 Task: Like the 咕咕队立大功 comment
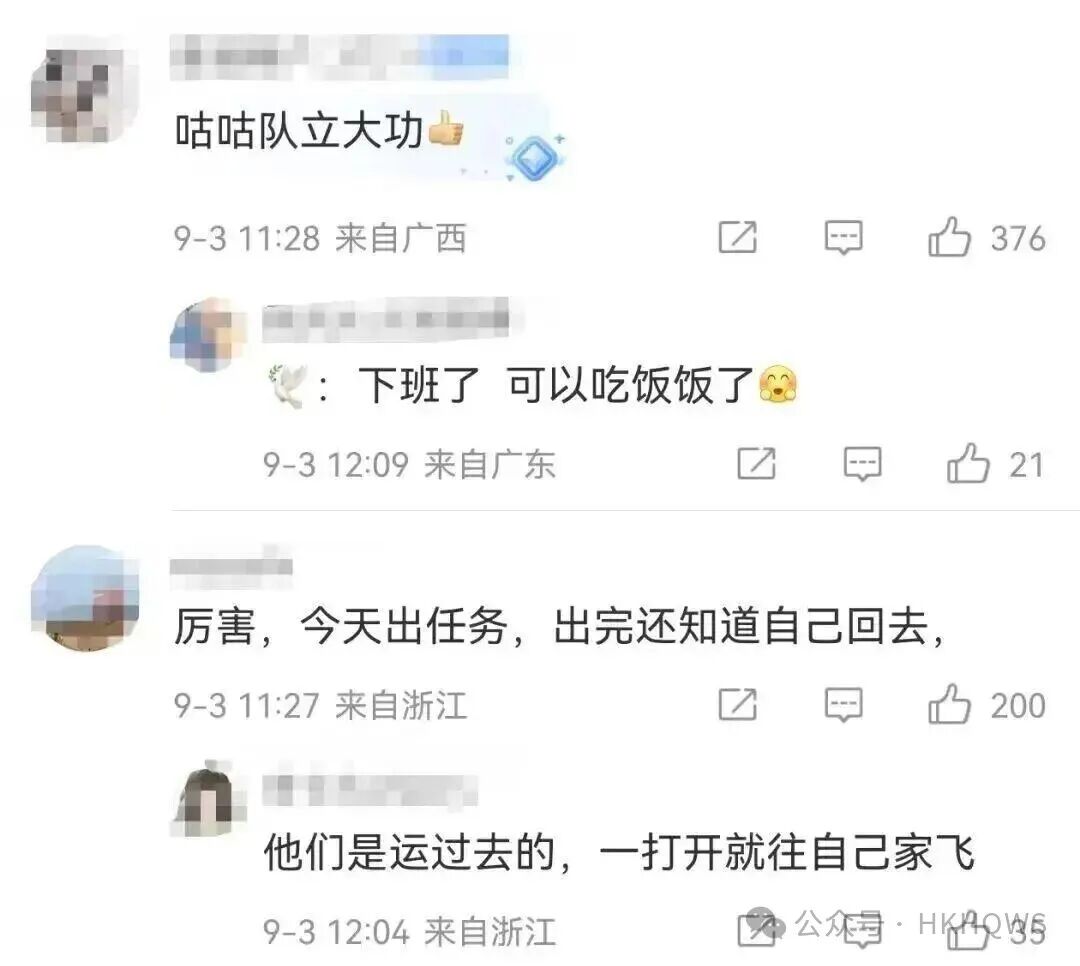(949, 237)
